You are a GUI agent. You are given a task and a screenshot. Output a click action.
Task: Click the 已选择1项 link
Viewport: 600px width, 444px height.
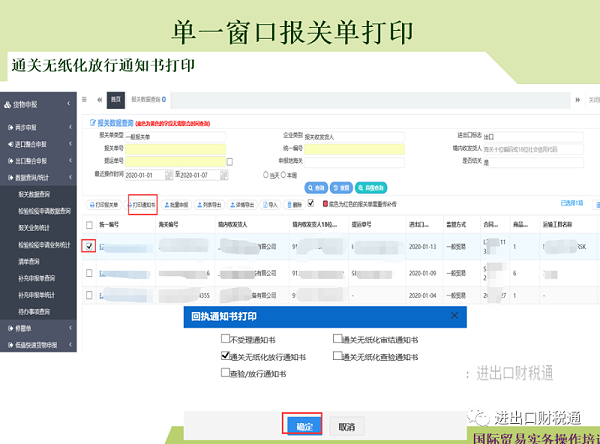(572, 203)
